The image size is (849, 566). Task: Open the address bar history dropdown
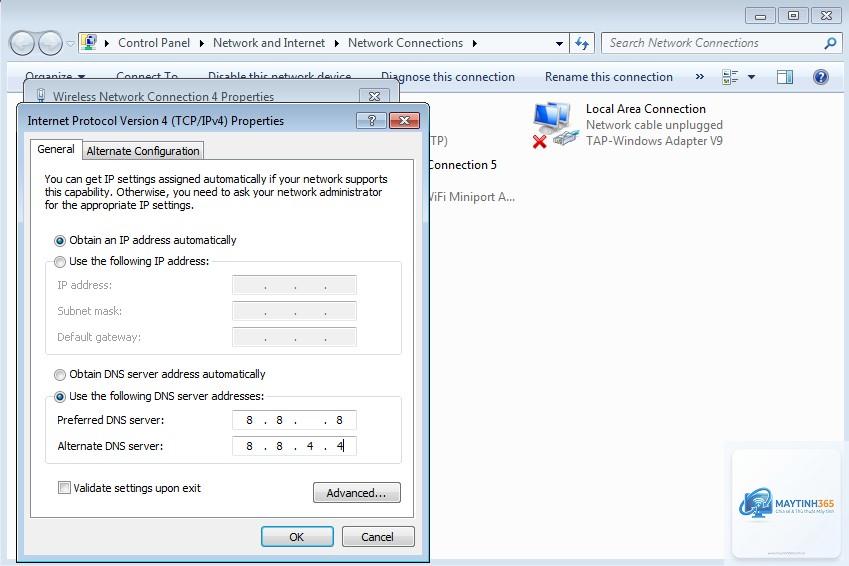[559, 43]
